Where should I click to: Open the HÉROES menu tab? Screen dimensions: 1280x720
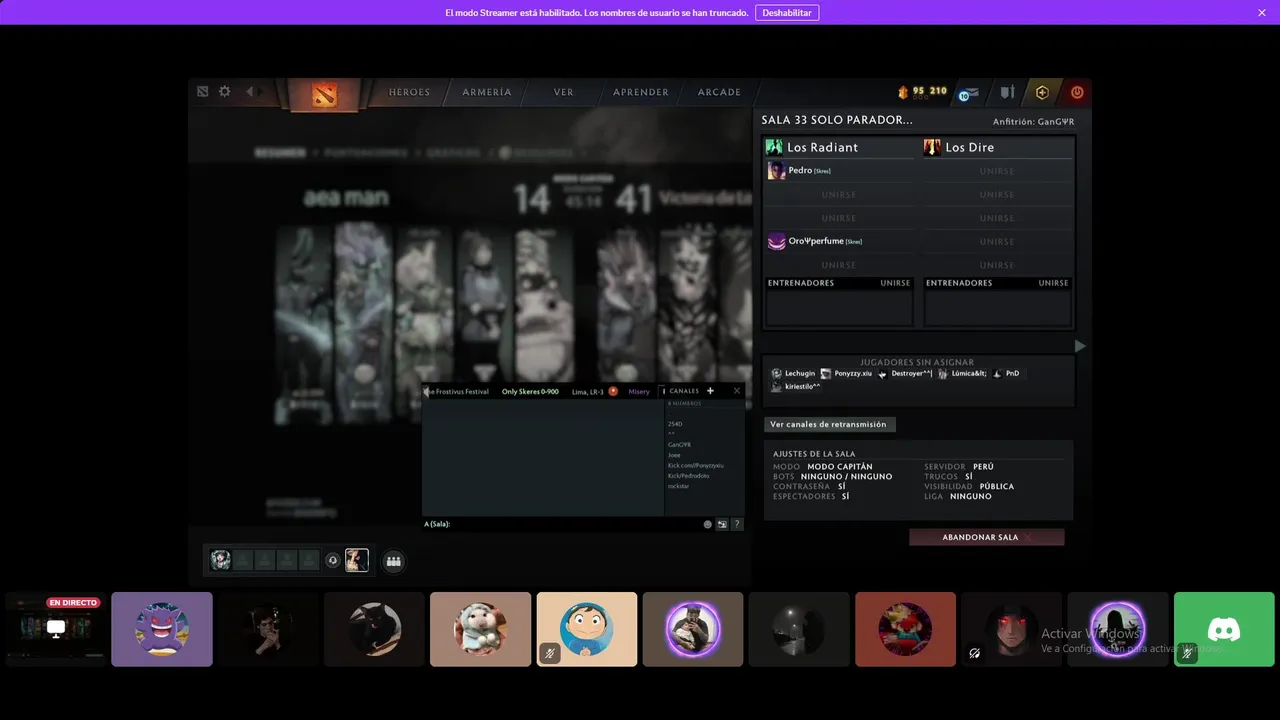point(409,92)
